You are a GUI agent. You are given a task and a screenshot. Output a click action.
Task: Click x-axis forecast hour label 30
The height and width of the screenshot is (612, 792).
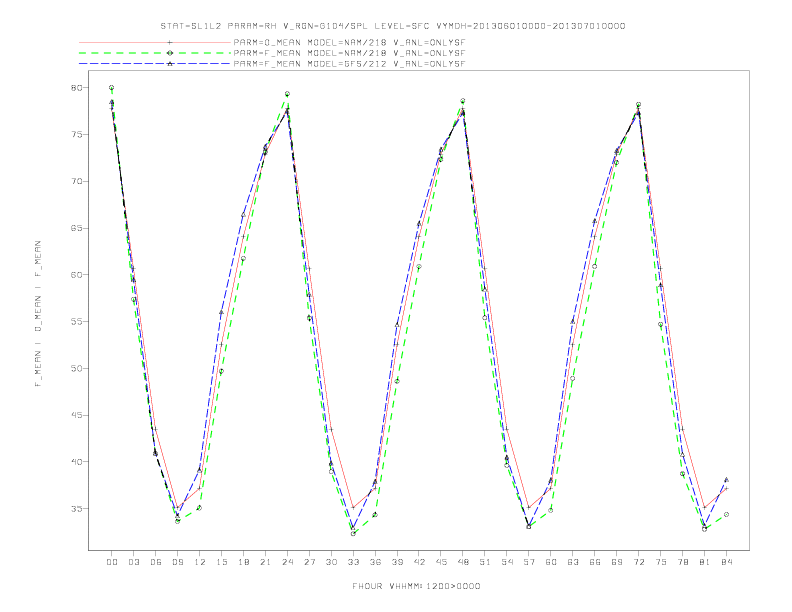[x=331, y=562]
